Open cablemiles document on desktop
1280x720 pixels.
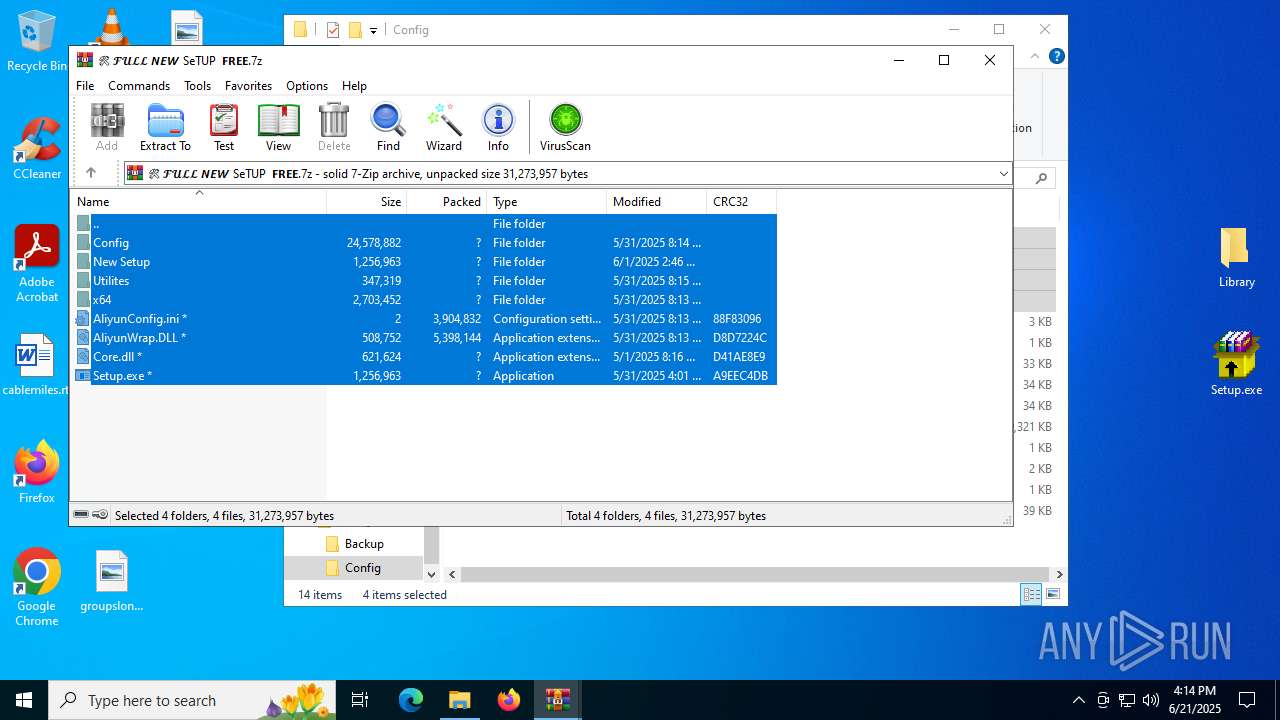(x=35, y=365)
